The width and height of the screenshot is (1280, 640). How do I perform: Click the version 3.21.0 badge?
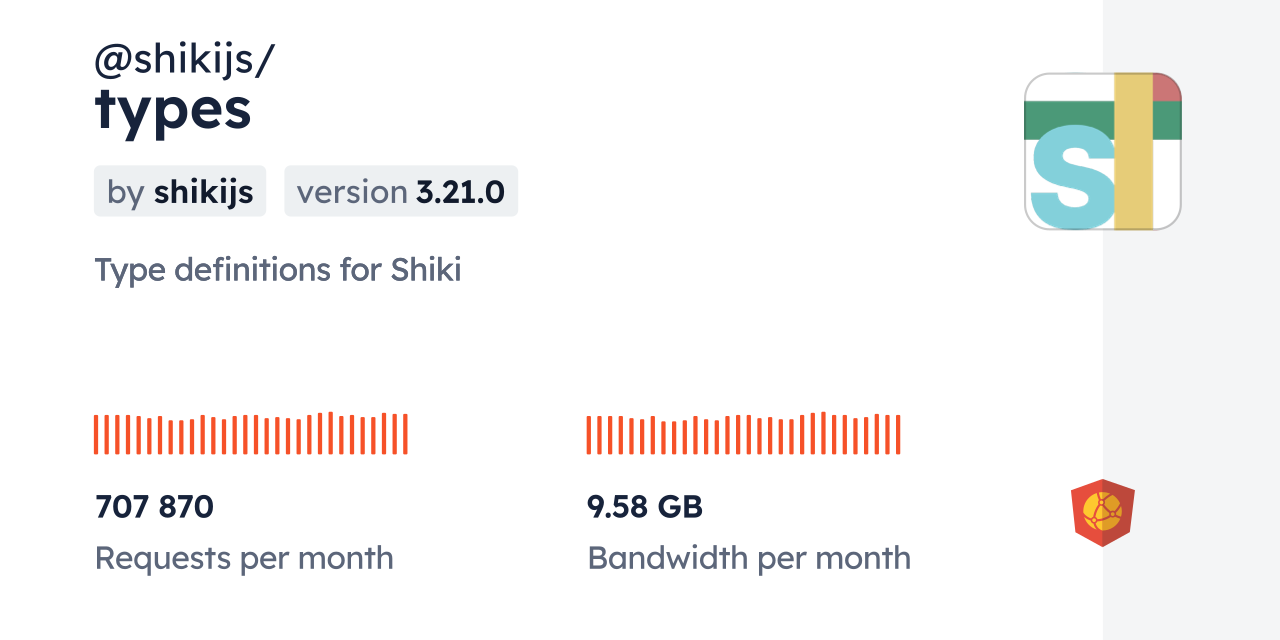point(401,191)
